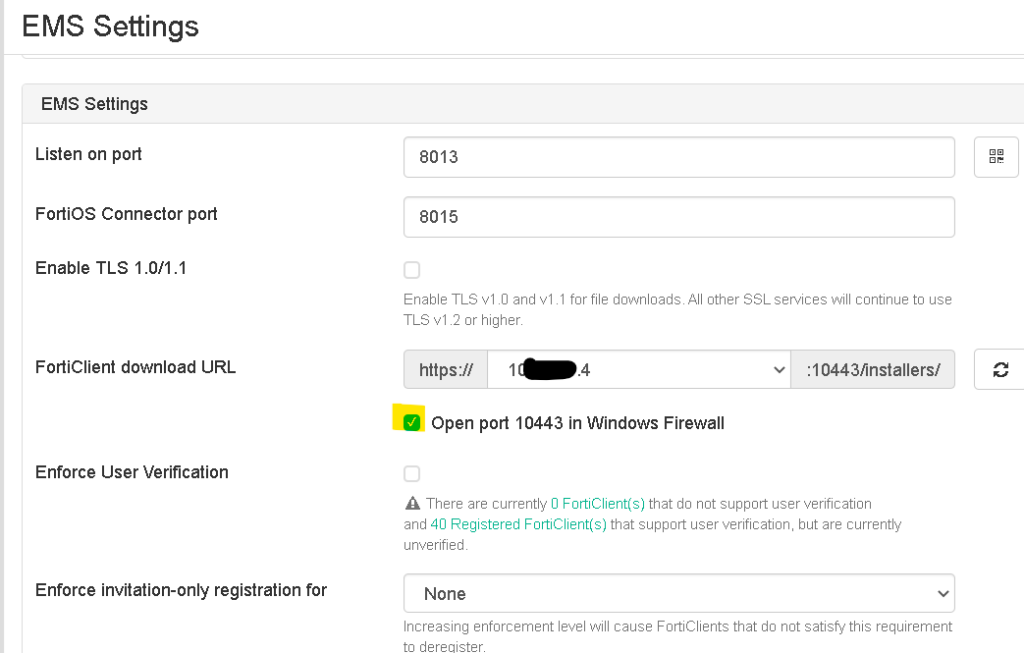Click the EMS Settings page title

pos(110,26)
